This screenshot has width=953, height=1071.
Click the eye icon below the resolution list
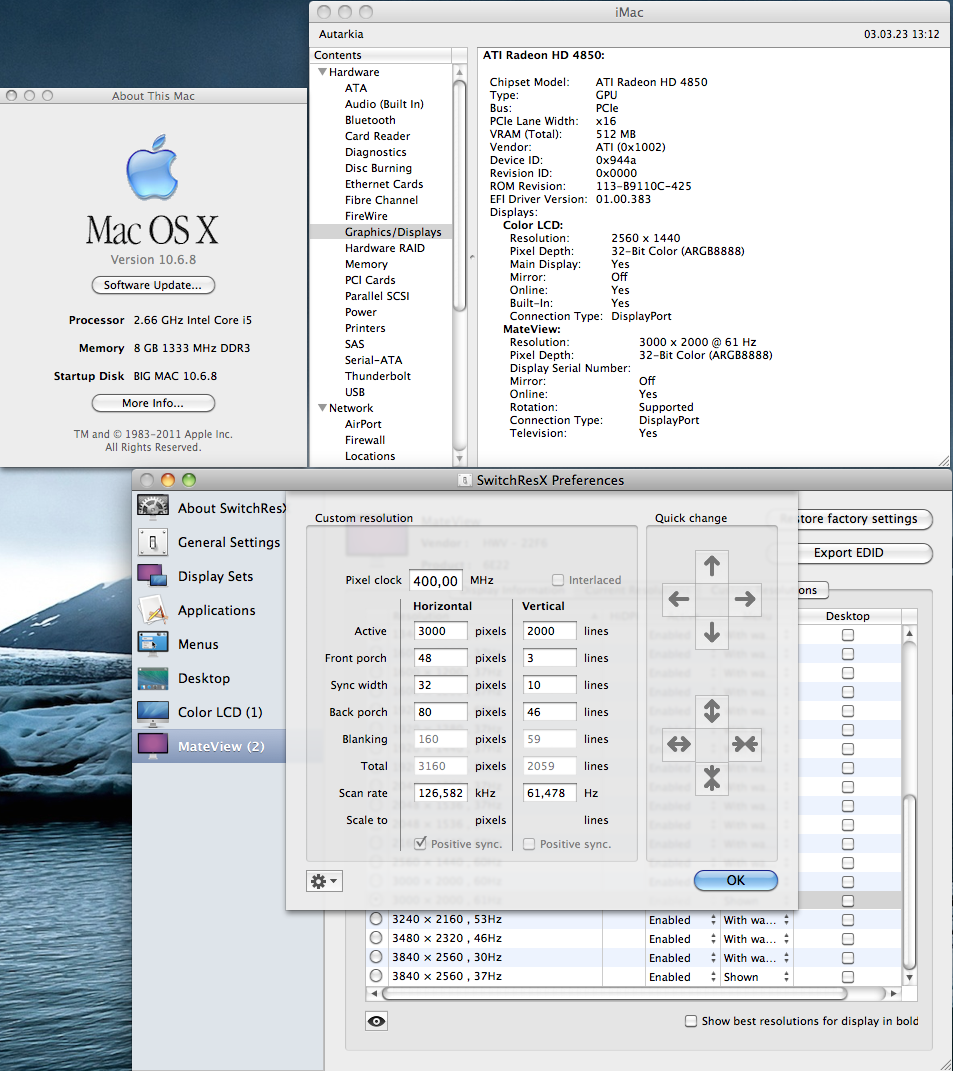[376, 1020]
